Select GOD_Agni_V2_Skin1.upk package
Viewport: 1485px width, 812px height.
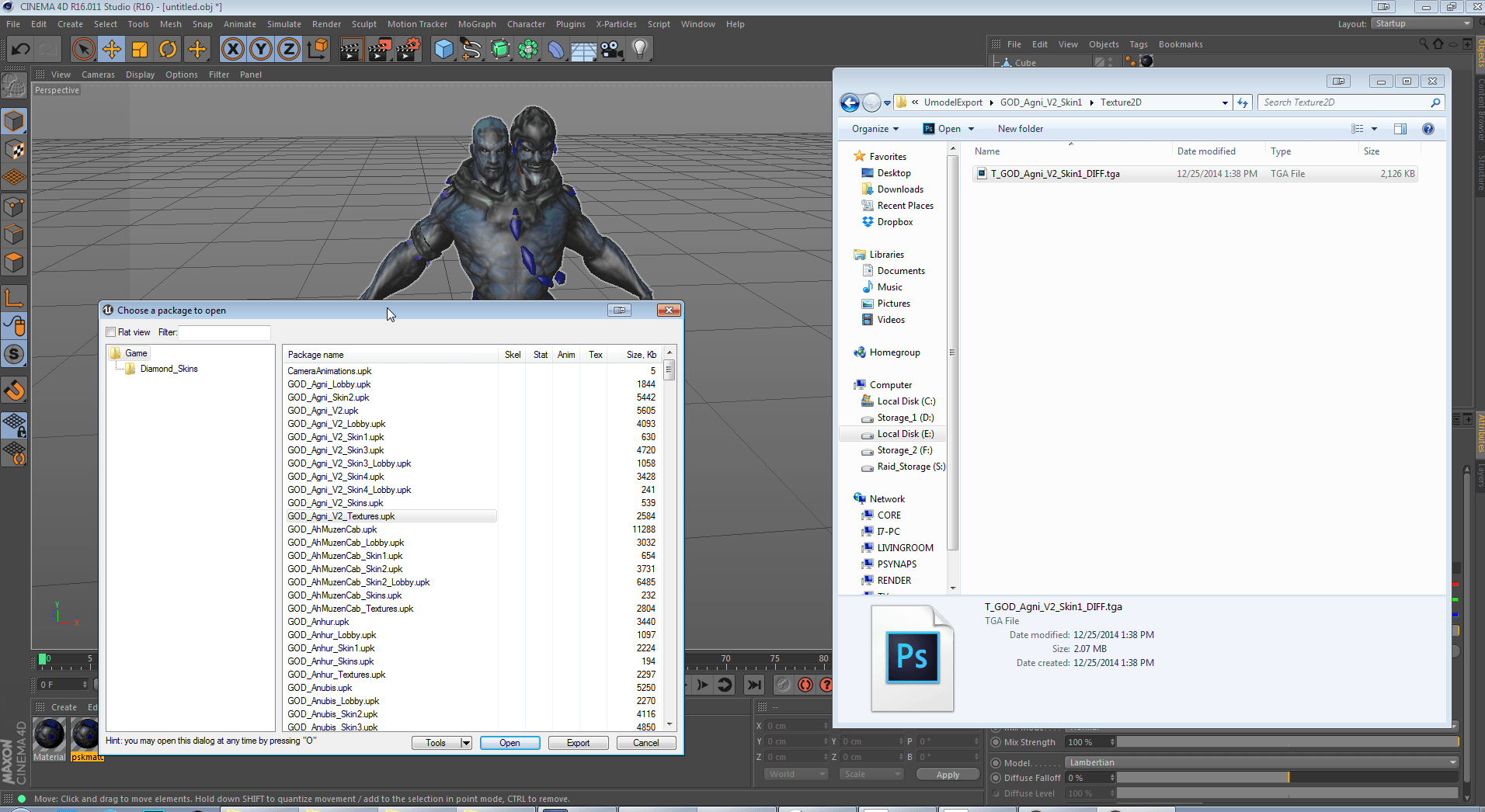pos(336,437)
